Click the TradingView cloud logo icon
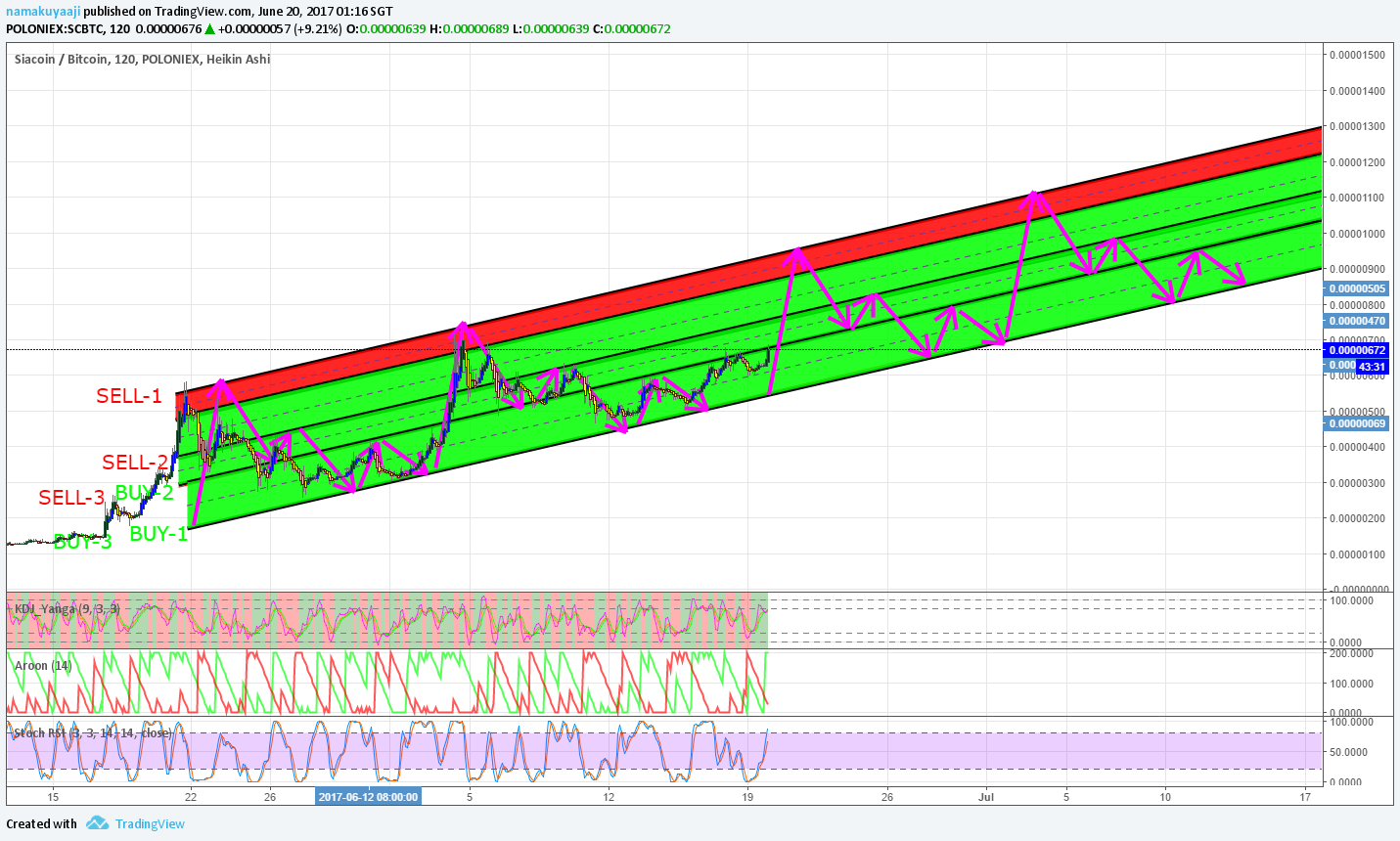 (97, 823)
